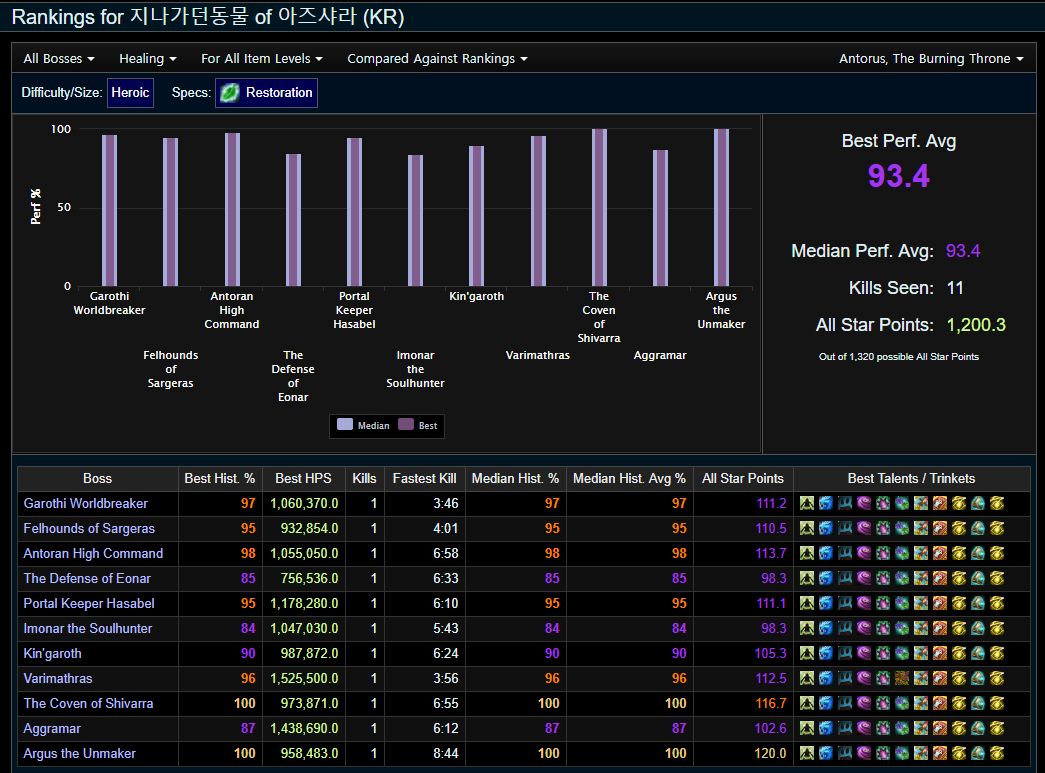The width and height of the screenshot is (1045, 773).
Task: Click purple-green flower talent icon in Argus the Unmaker row
Action: click(902, 753)
